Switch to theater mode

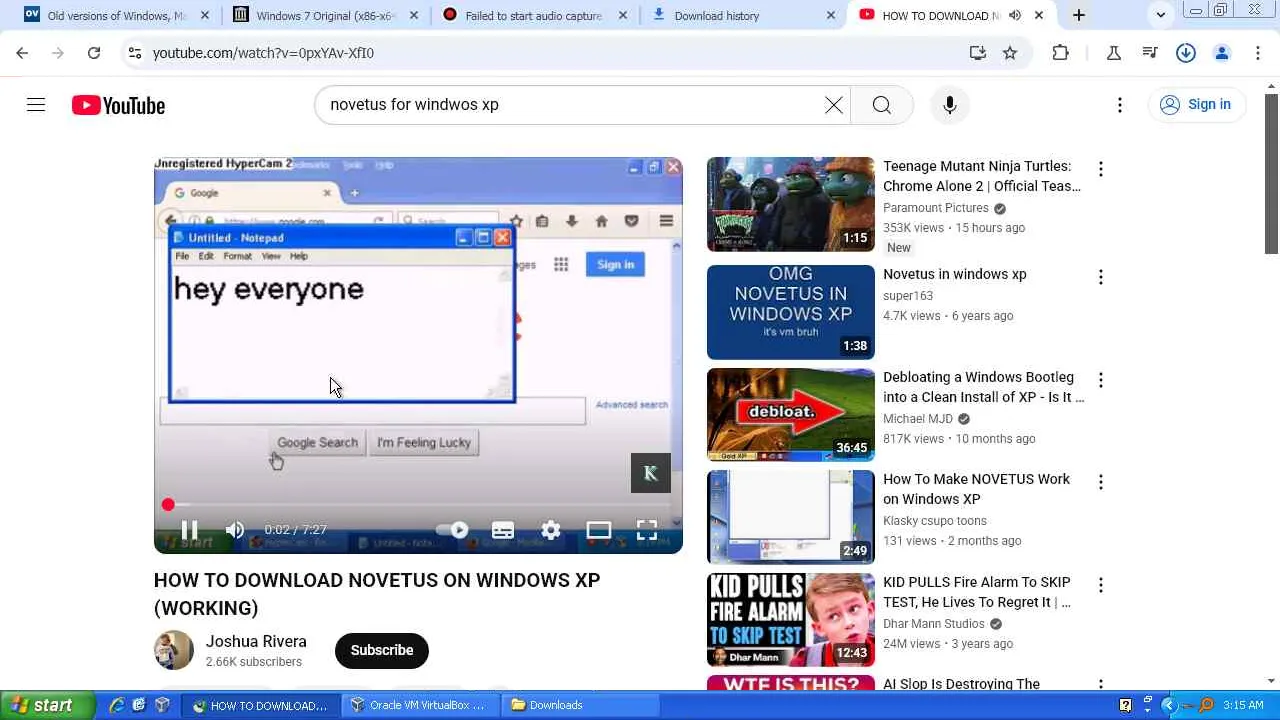[x=599, y=530]
